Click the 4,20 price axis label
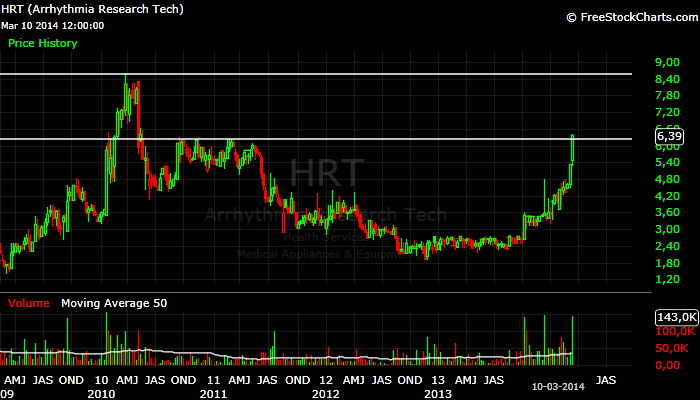Viewport: 700px width, 400px height. tap(667, 196)
